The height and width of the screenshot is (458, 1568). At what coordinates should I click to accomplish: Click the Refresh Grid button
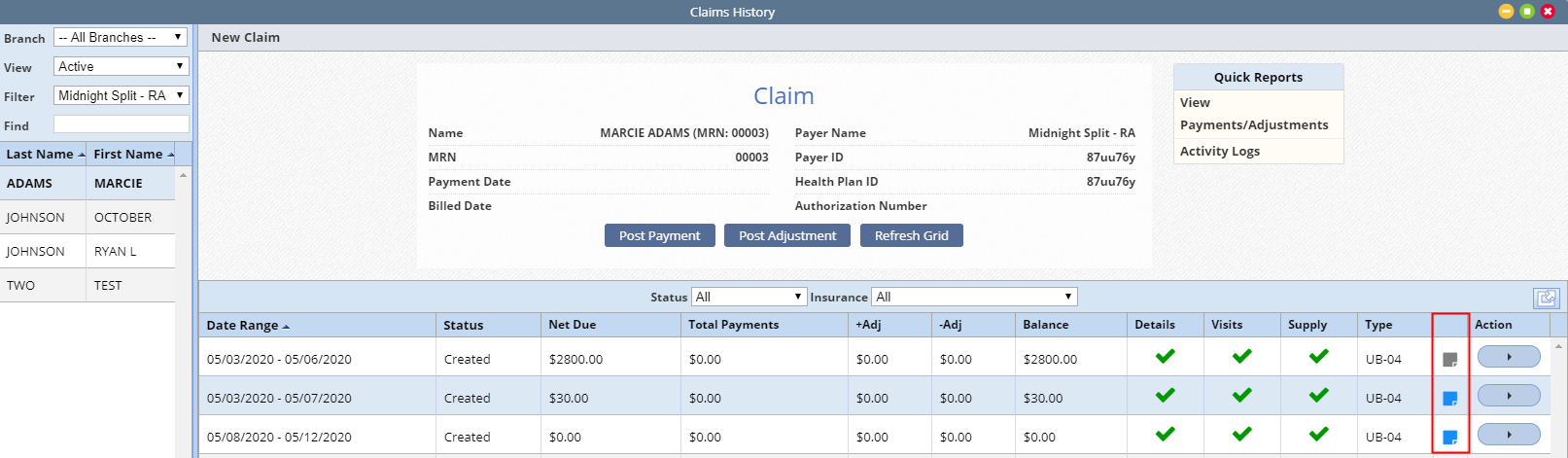[x=911, y=236]
